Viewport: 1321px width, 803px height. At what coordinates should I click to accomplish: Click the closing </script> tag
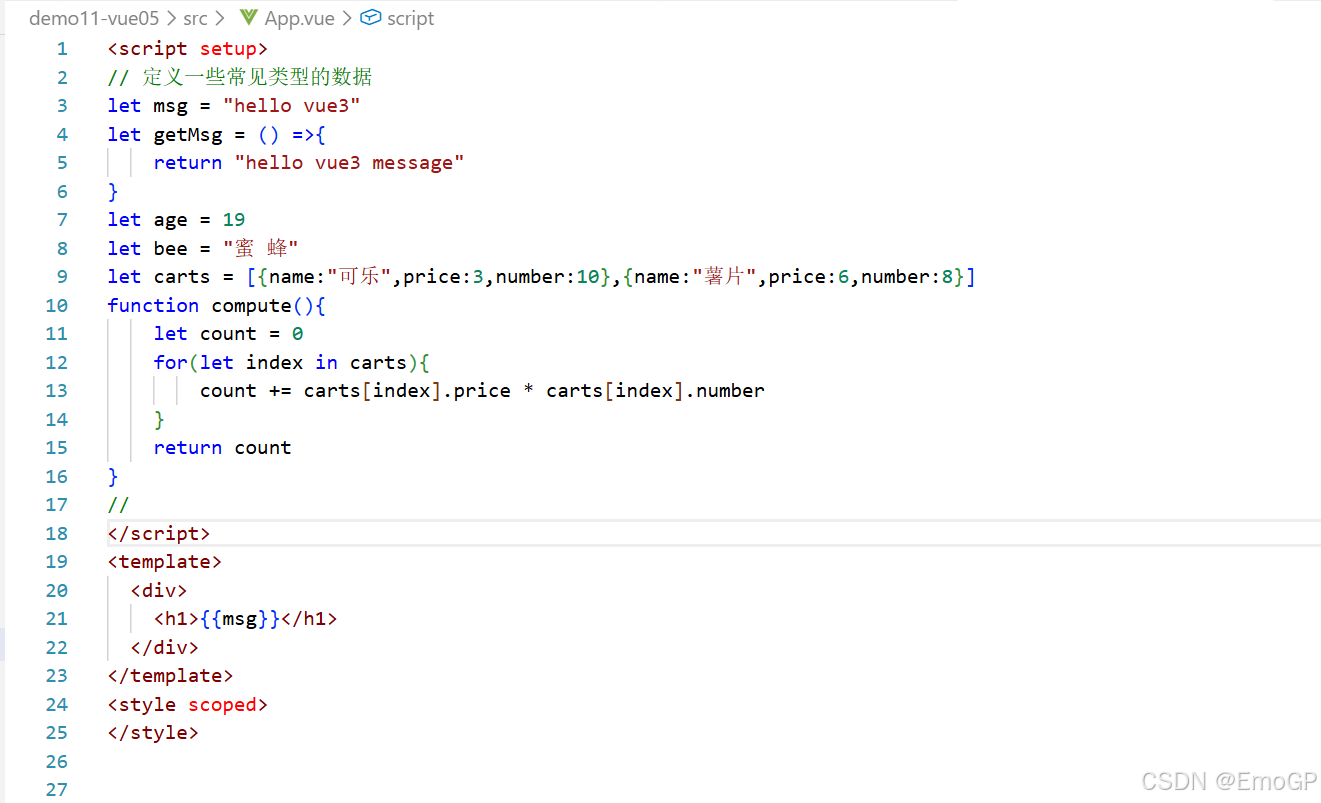(x=159, y=533)
